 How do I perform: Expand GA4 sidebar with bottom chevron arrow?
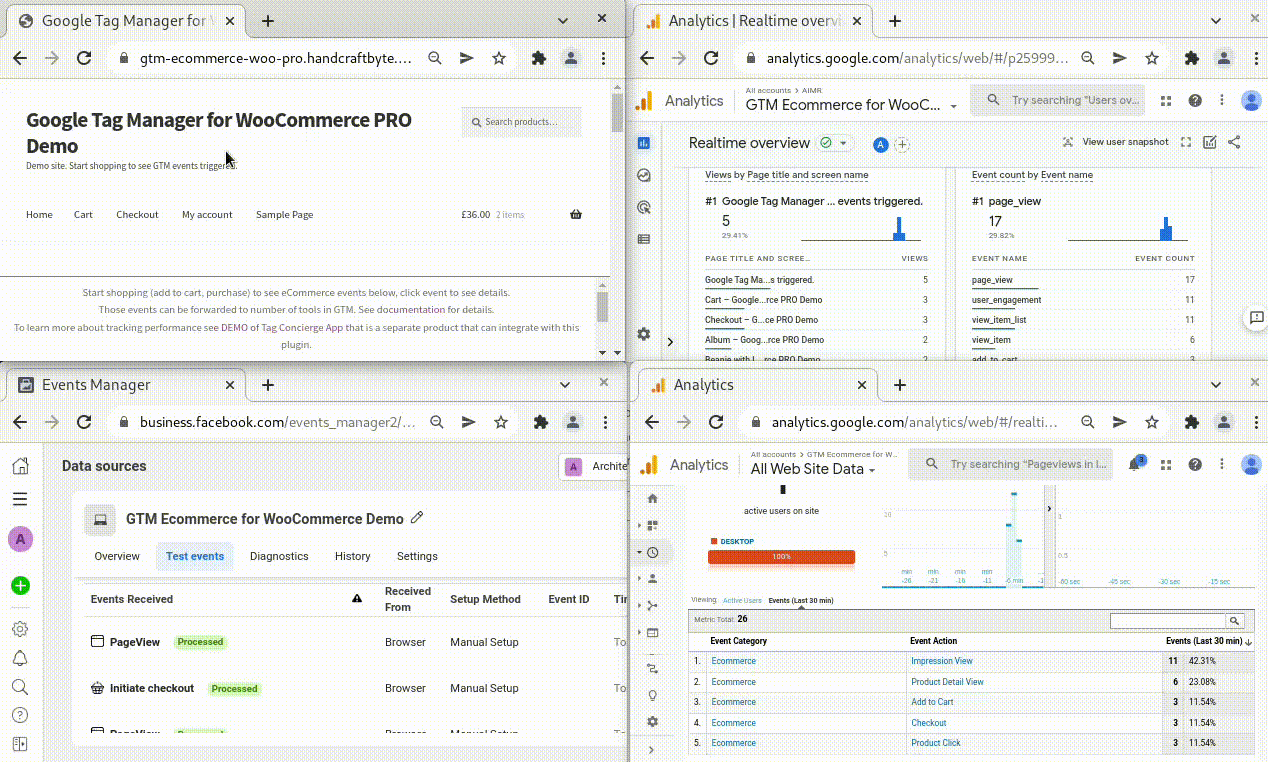[x=670, y=341]
